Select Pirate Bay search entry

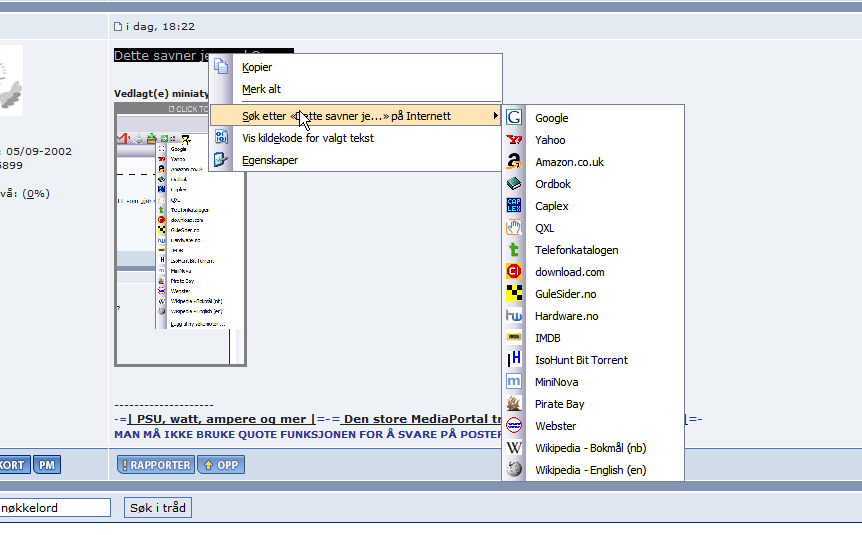coord(593,404)
